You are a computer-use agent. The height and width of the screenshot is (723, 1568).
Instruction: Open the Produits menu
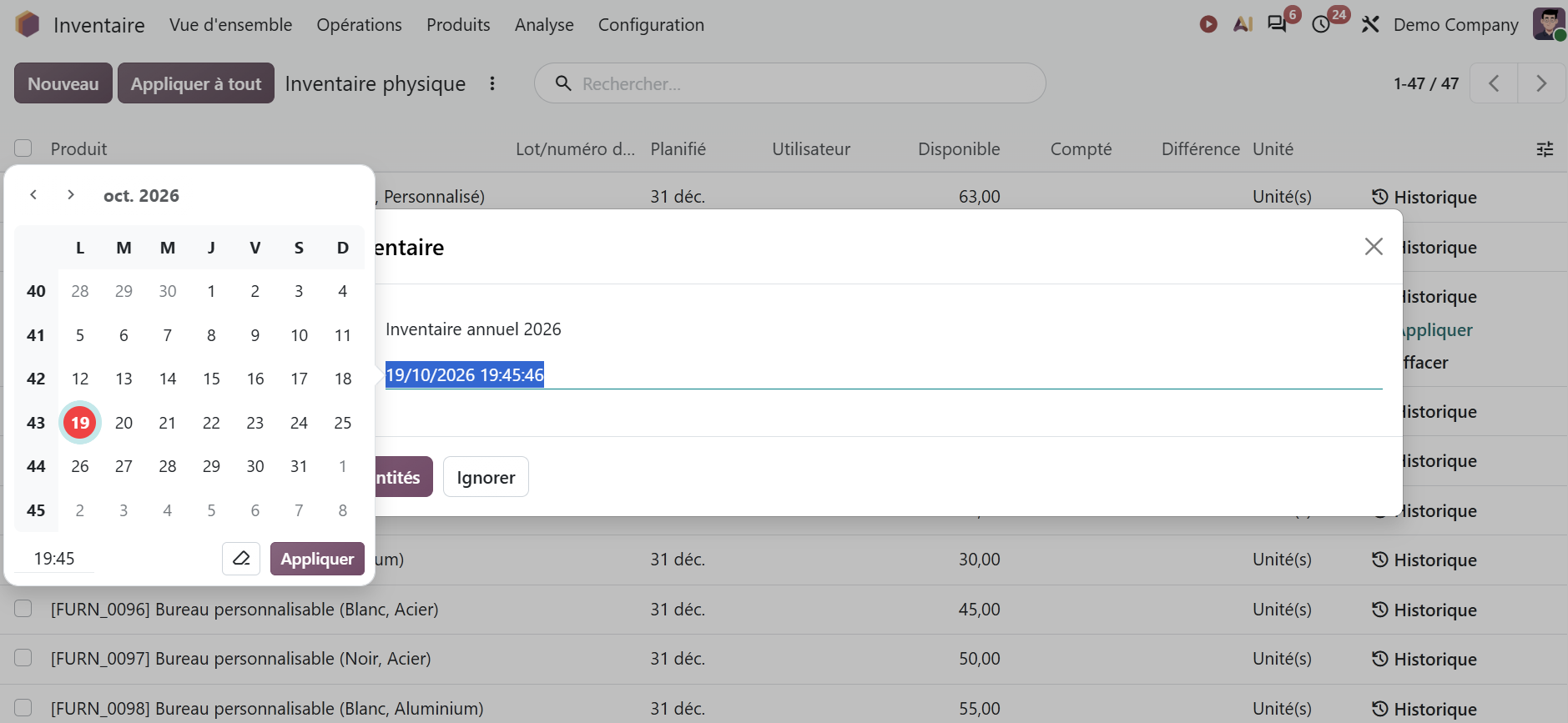tap(458, 25)
